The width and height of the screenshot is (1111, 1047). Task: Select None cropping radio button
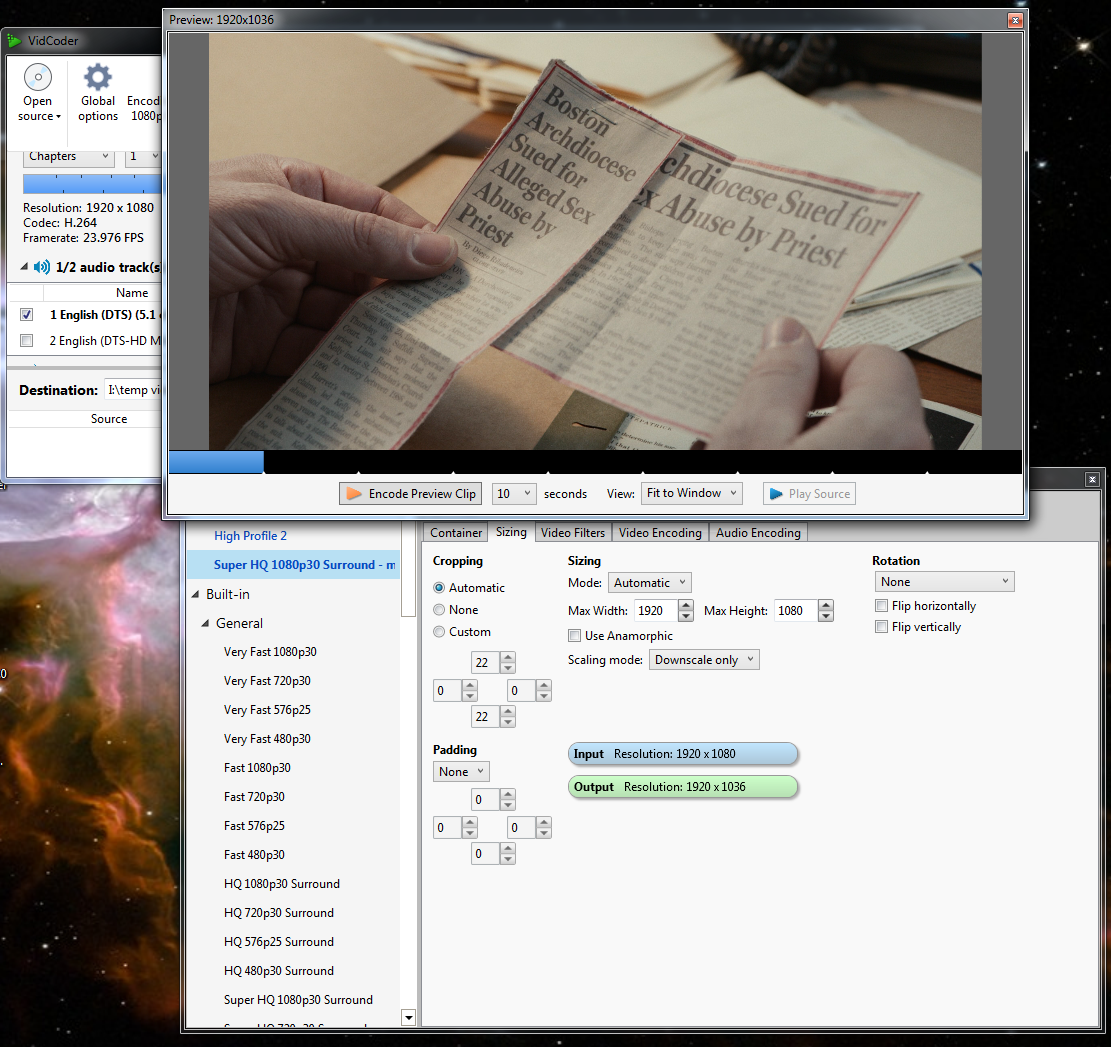point(439,610)
